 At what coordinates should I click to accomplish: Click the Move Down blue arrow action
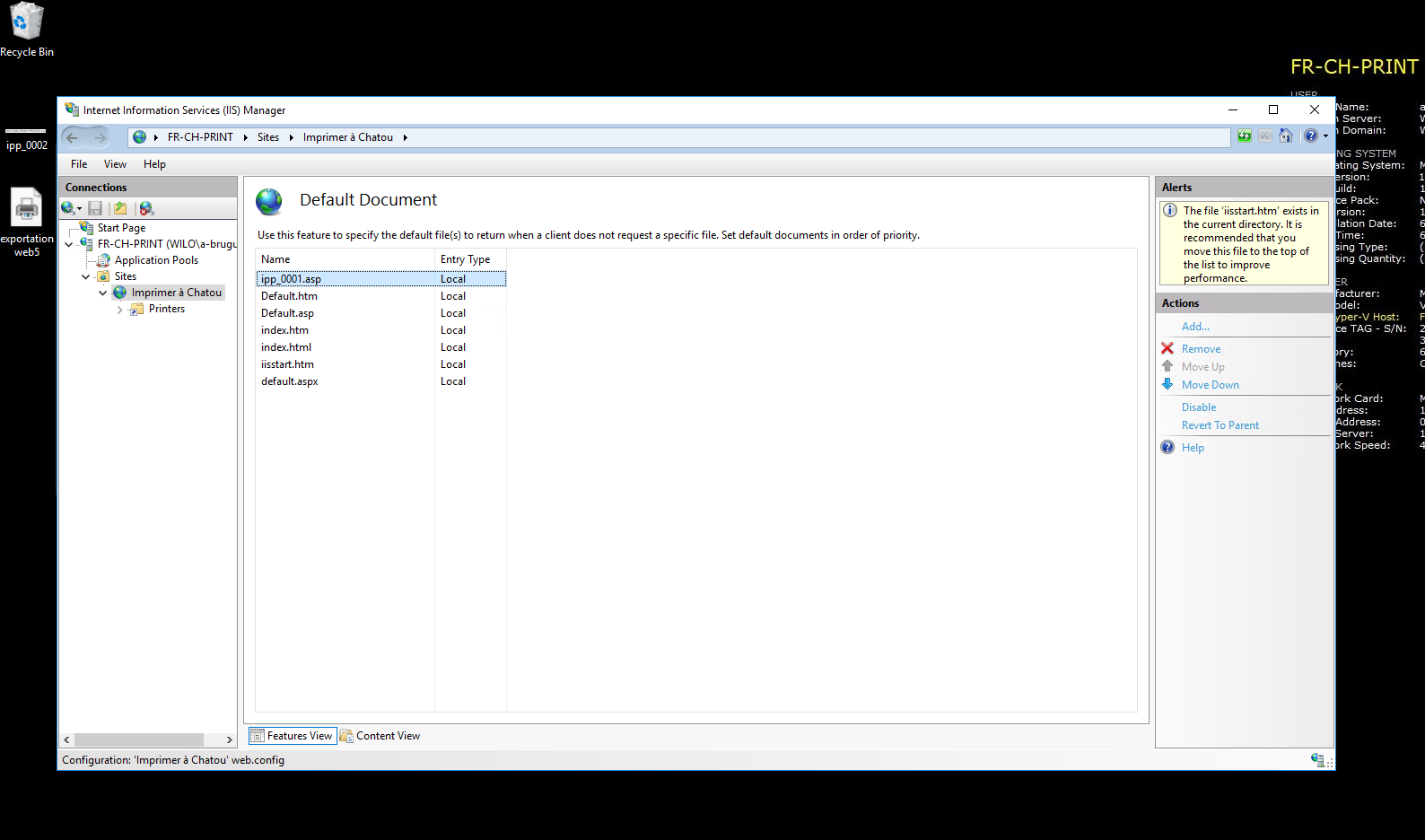1210,385
